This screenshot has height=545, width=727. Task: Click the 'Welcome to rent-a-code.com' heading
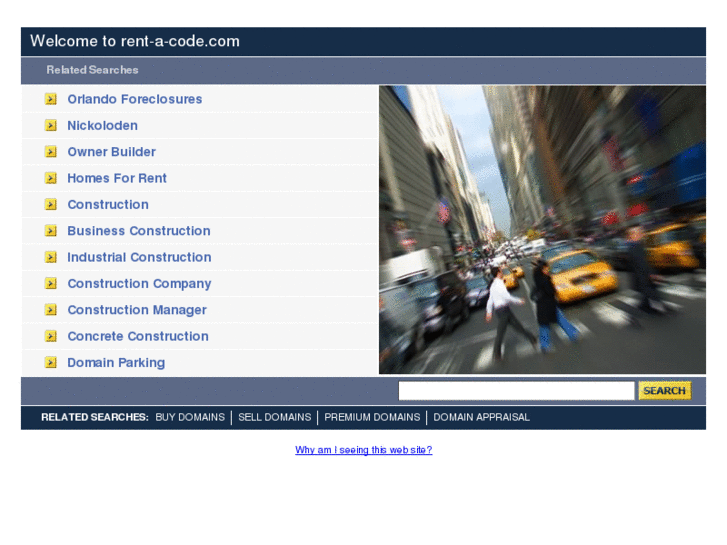pos(134,41)
